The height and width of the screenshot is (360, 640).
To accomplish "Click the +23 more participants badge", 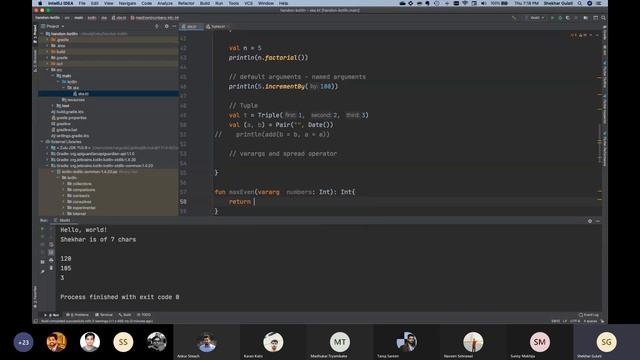I will (23, 342).
